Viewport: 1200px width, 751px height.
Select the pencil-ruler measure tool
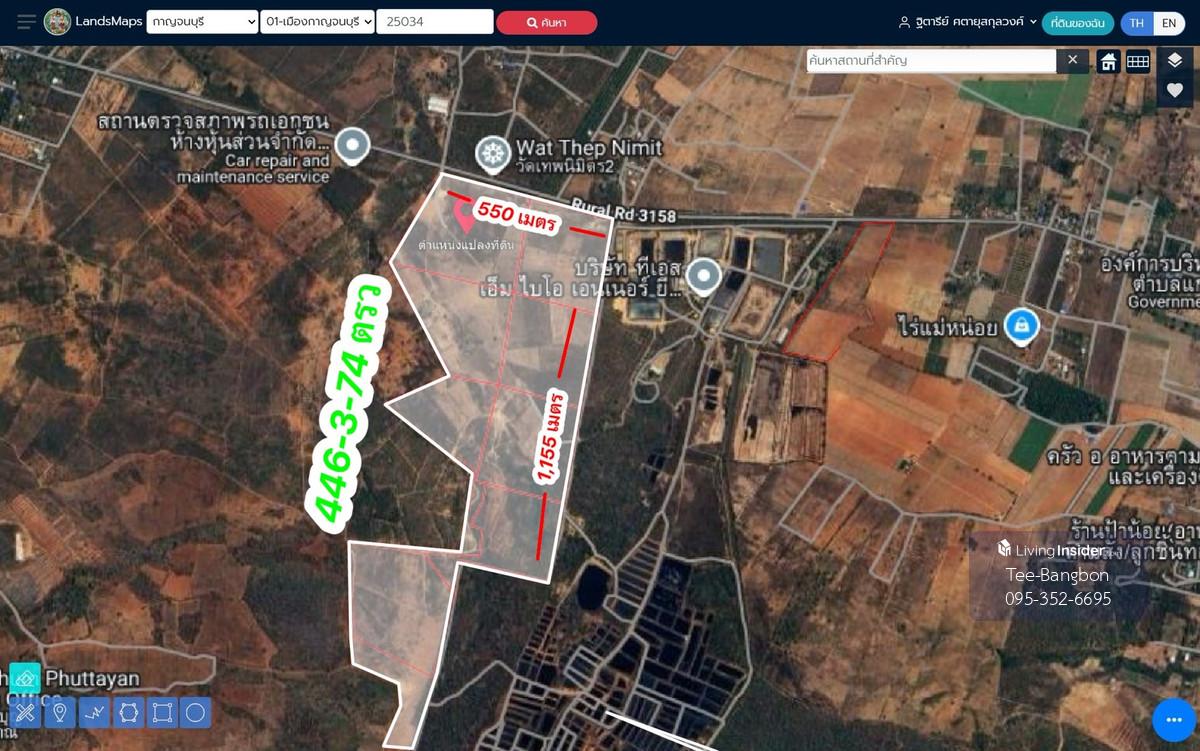click(x=25, y=712)
